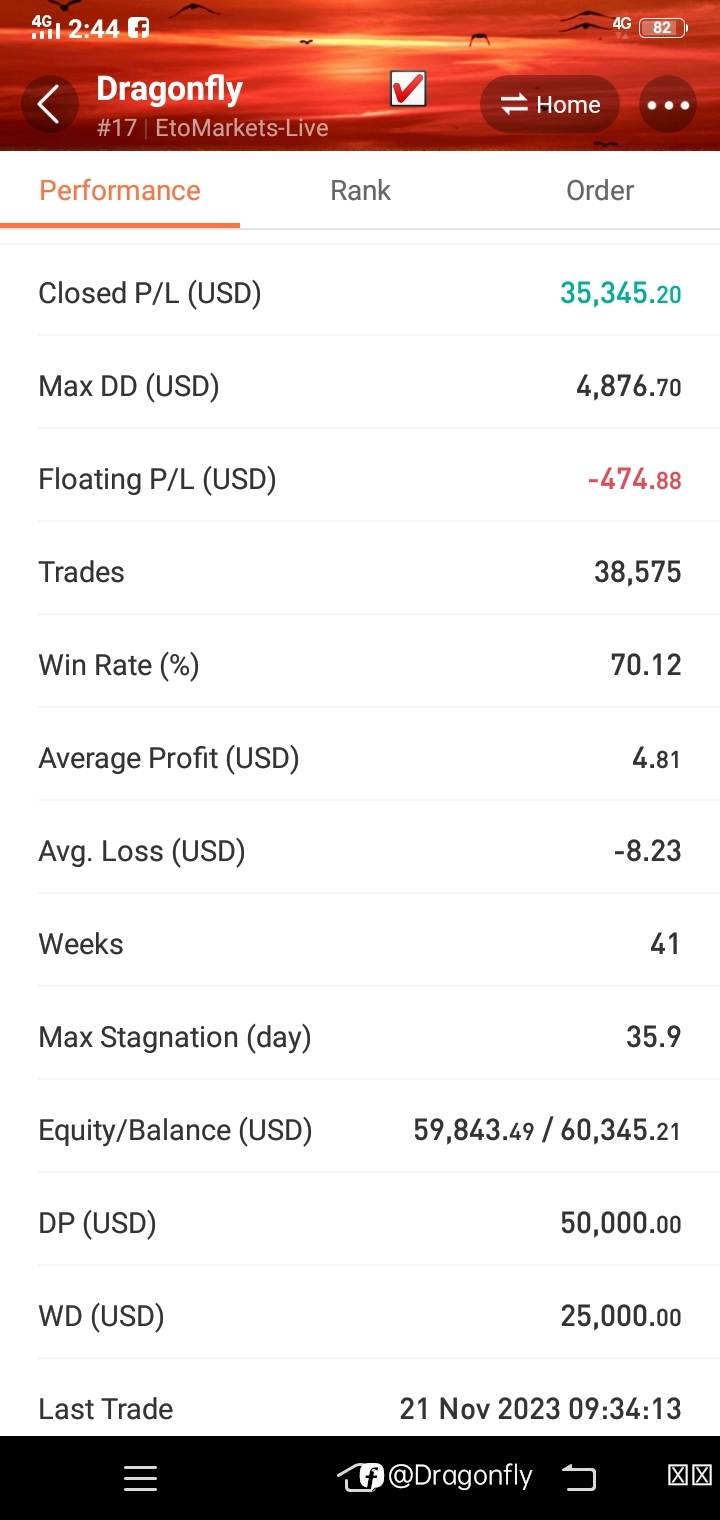This screenshot has width=720, height=1520.
Task: Tap the hamburger menu in navigation bar
Action: (140, 1478)
